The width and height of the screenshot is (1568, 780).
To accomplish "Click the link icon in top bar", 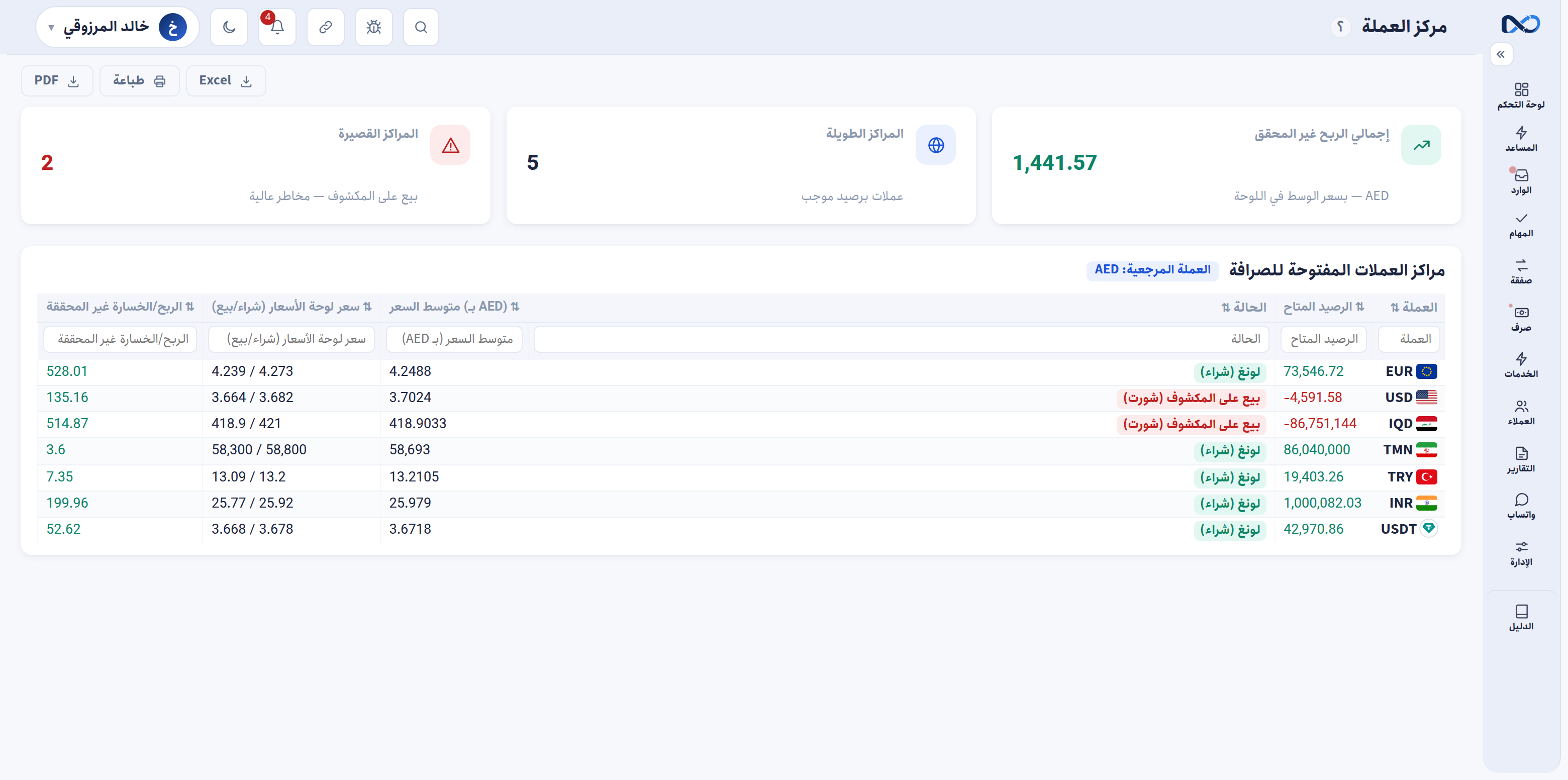I will [x=326, y=28].
